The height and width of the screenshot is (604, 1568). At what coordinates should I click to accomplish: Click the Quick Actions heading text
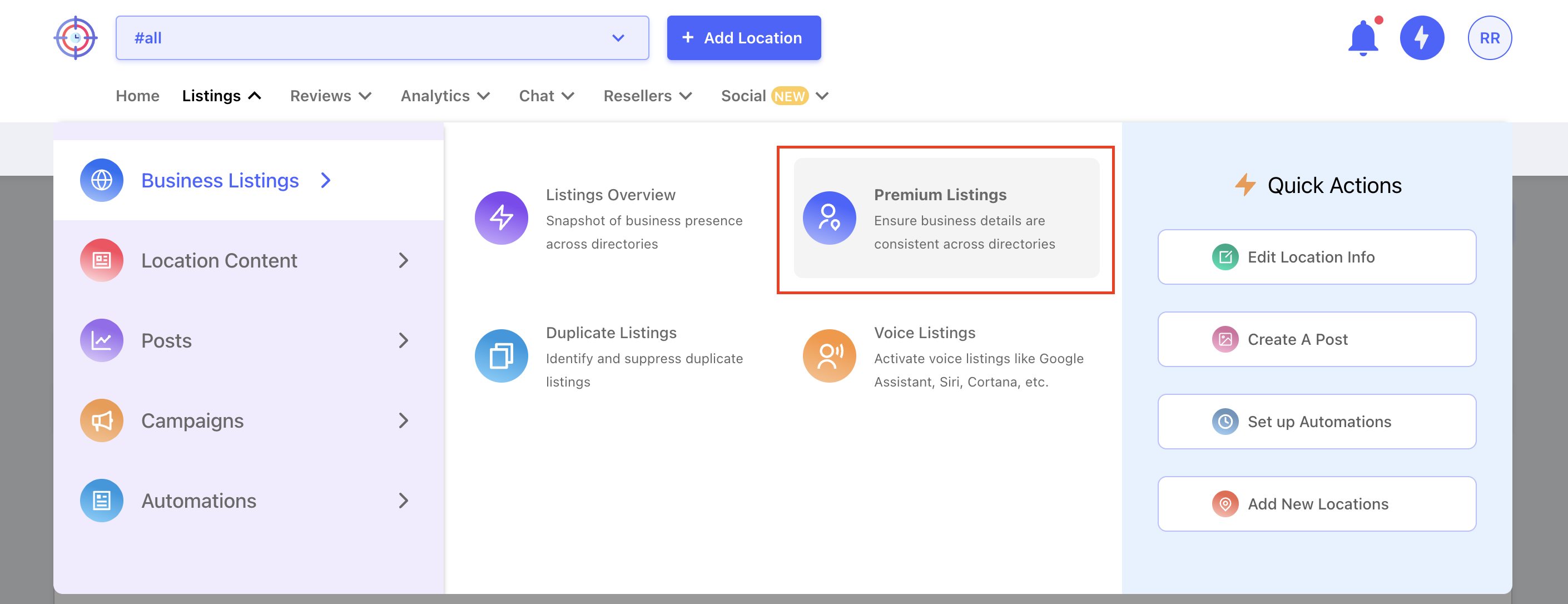click(1334, 185)
